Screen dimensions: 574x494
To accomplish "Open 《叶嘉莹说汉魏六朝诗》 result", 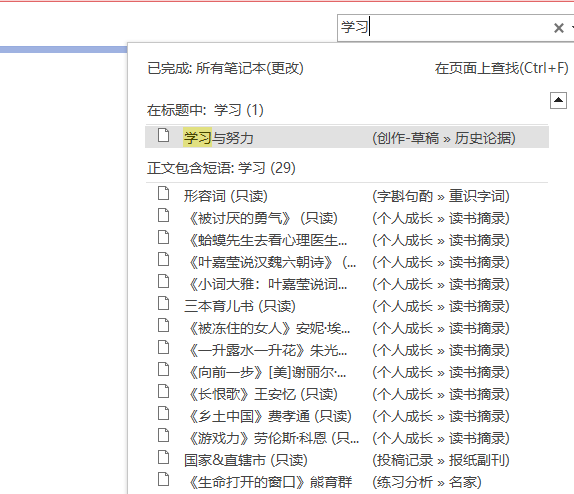I will pyautogui.click(x=347, y=262).
